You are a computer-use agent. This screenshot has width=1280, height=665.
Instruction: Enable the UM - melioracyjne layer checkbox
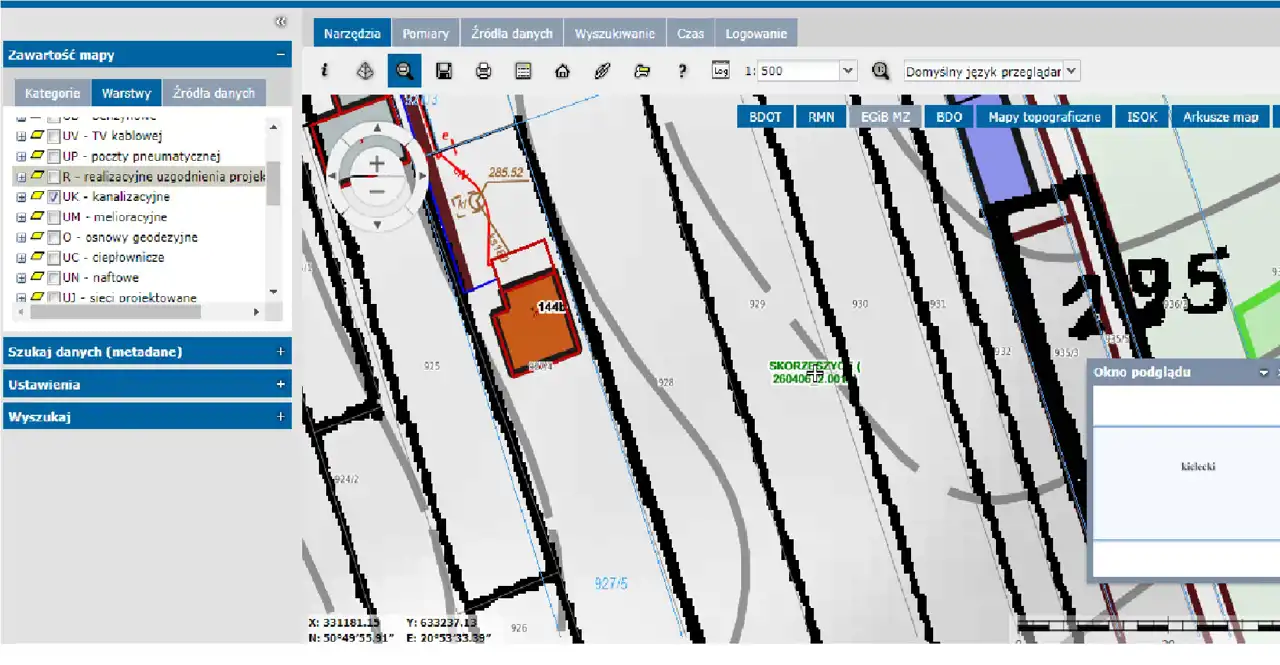pos(54,217)
